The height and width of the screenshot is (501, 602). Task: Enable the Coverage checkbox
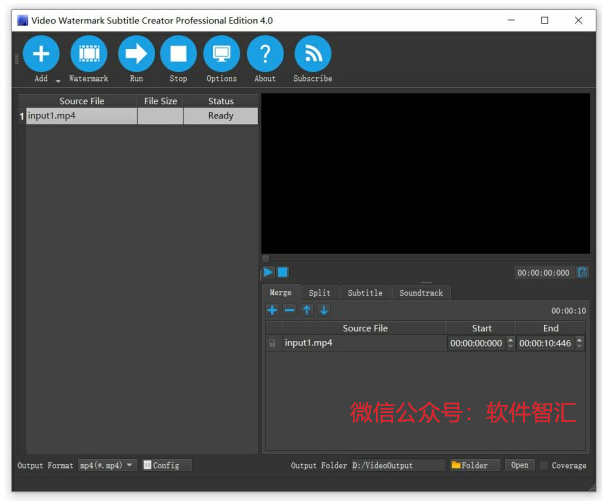pyautogui.click(x=544, y=465)
